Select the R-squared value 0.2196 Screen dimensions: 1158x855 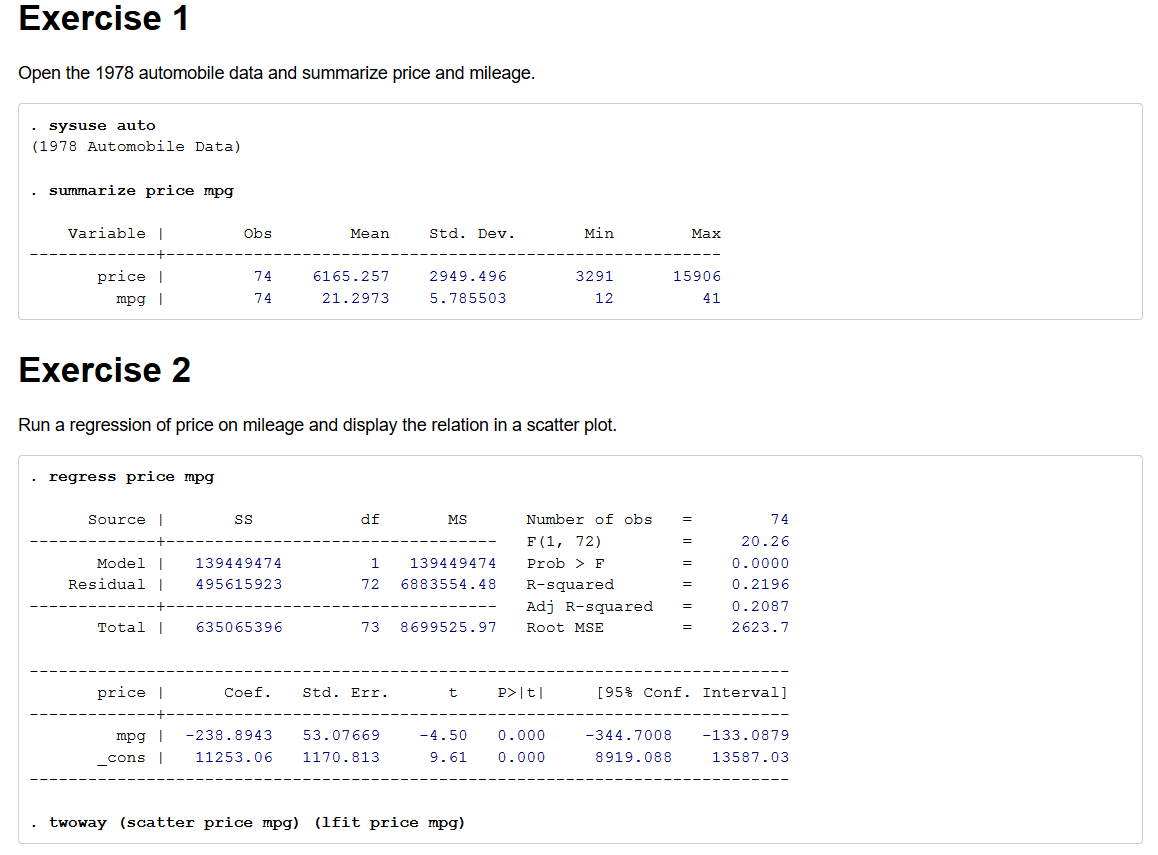[760, 585]
